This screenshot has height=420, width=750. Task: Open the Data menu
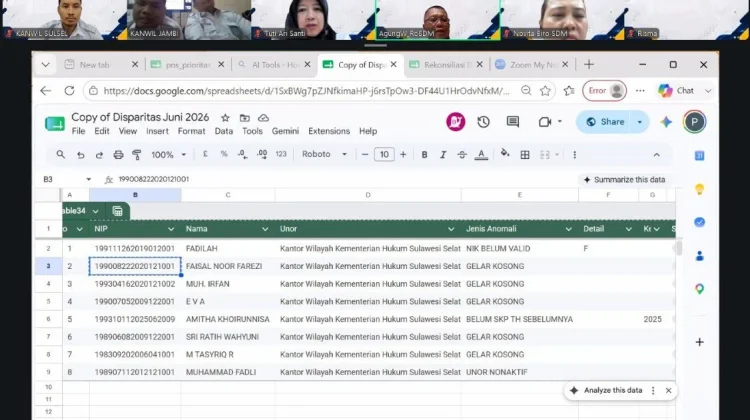223,131
